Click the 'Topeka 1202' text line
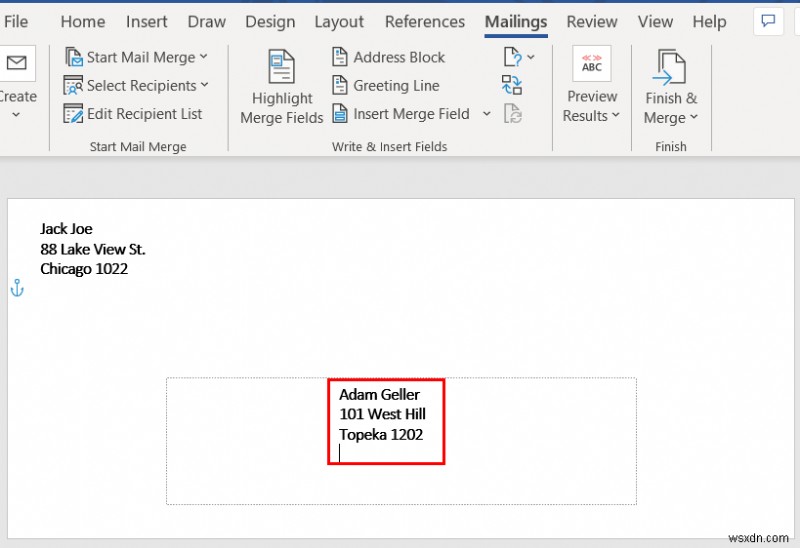 pyautogui.click(x=381, y=434)
